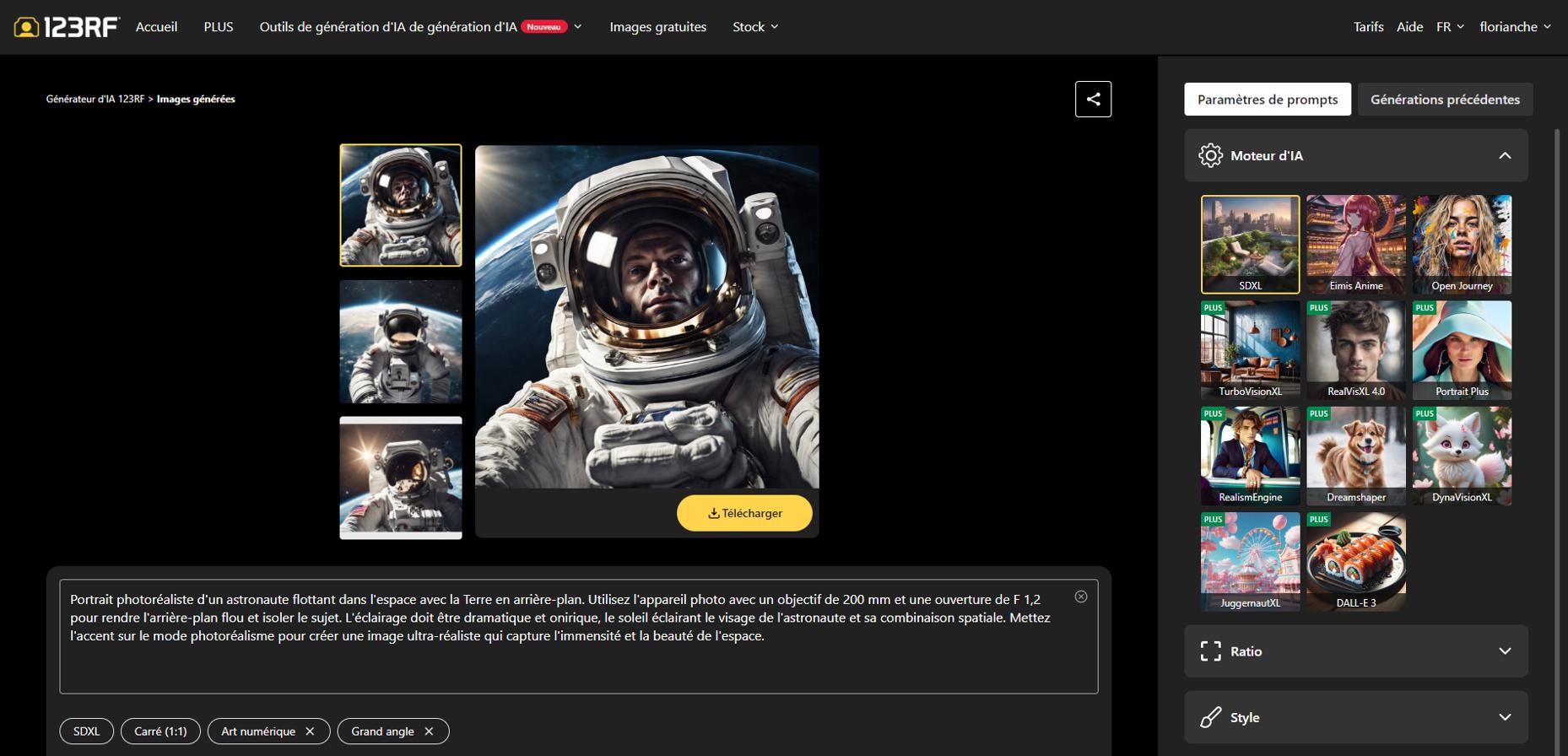Click the Générateur d'IA 123RF breadcrumb link

click(x=95, y=99)
